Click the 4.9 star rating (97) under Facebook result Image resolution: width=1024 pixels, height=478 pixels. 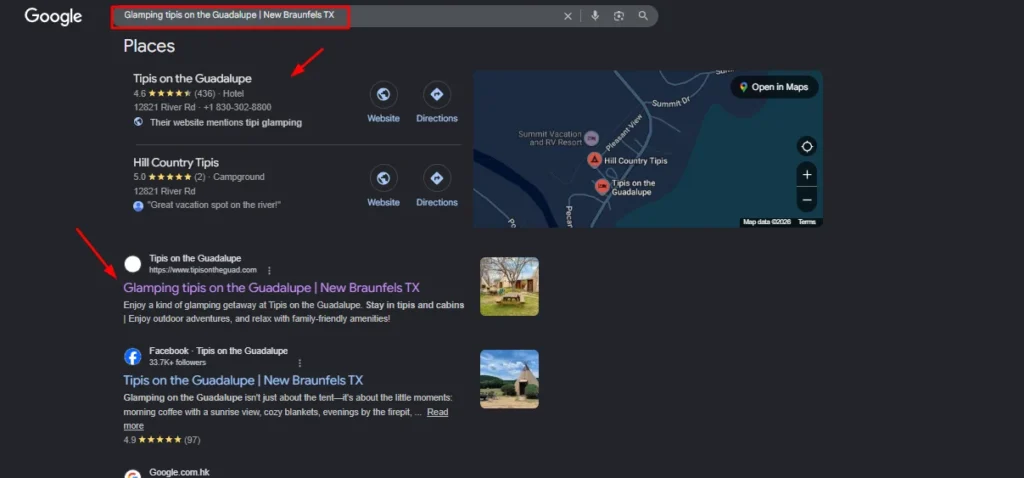162,440
